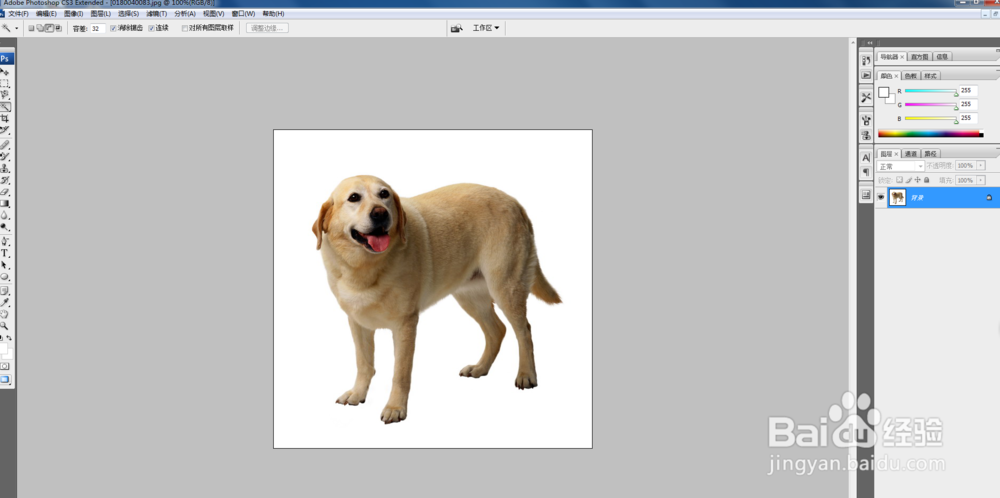Enable 对所有图层取样 checkbox
The height and width of the screenshot is (498, 1000).
pos(185,28)
